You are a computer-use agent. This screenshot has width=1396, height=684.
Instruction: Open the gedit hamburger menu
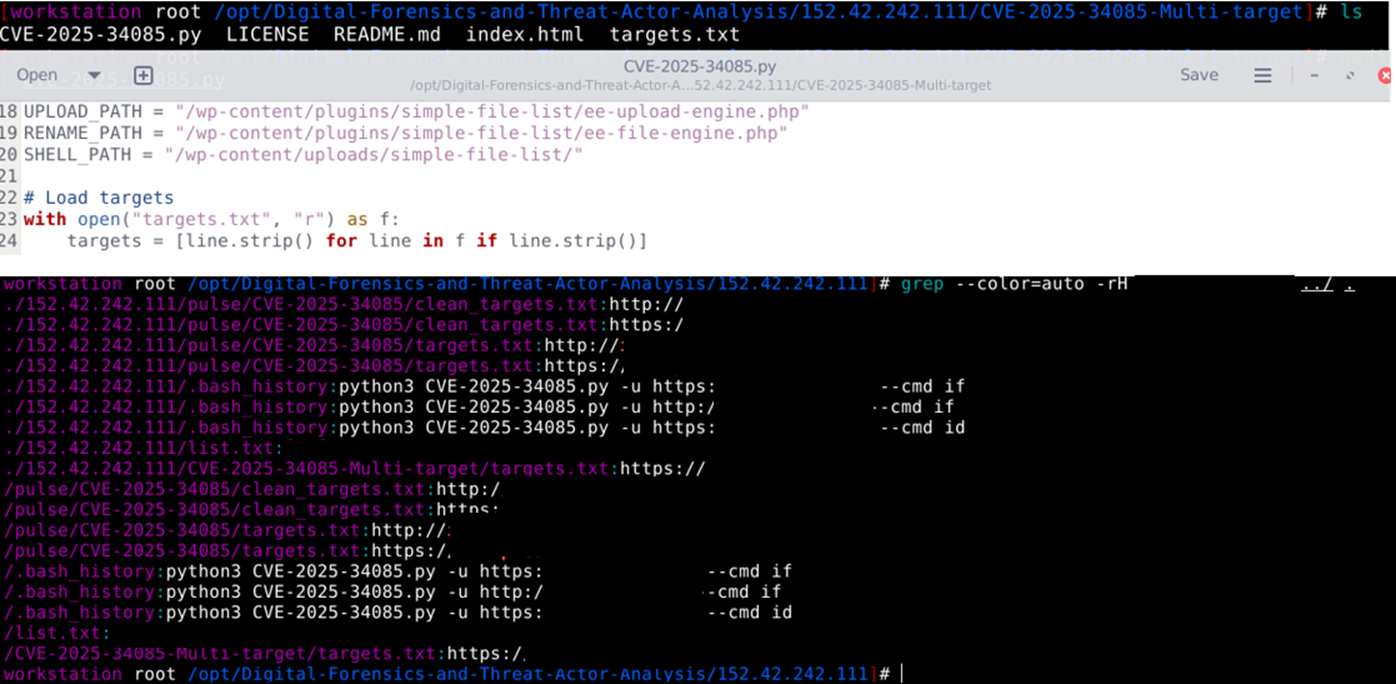[1263, 76]
